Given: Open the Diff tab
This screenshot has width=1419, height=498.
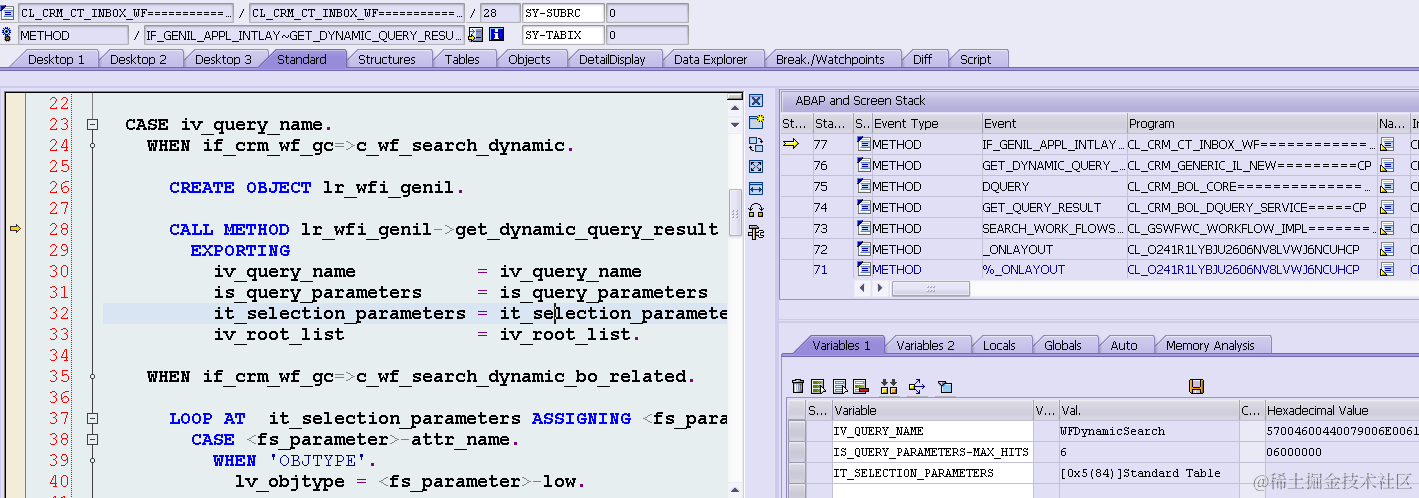Looking at the screenshot, I should [x=922, y=59].
